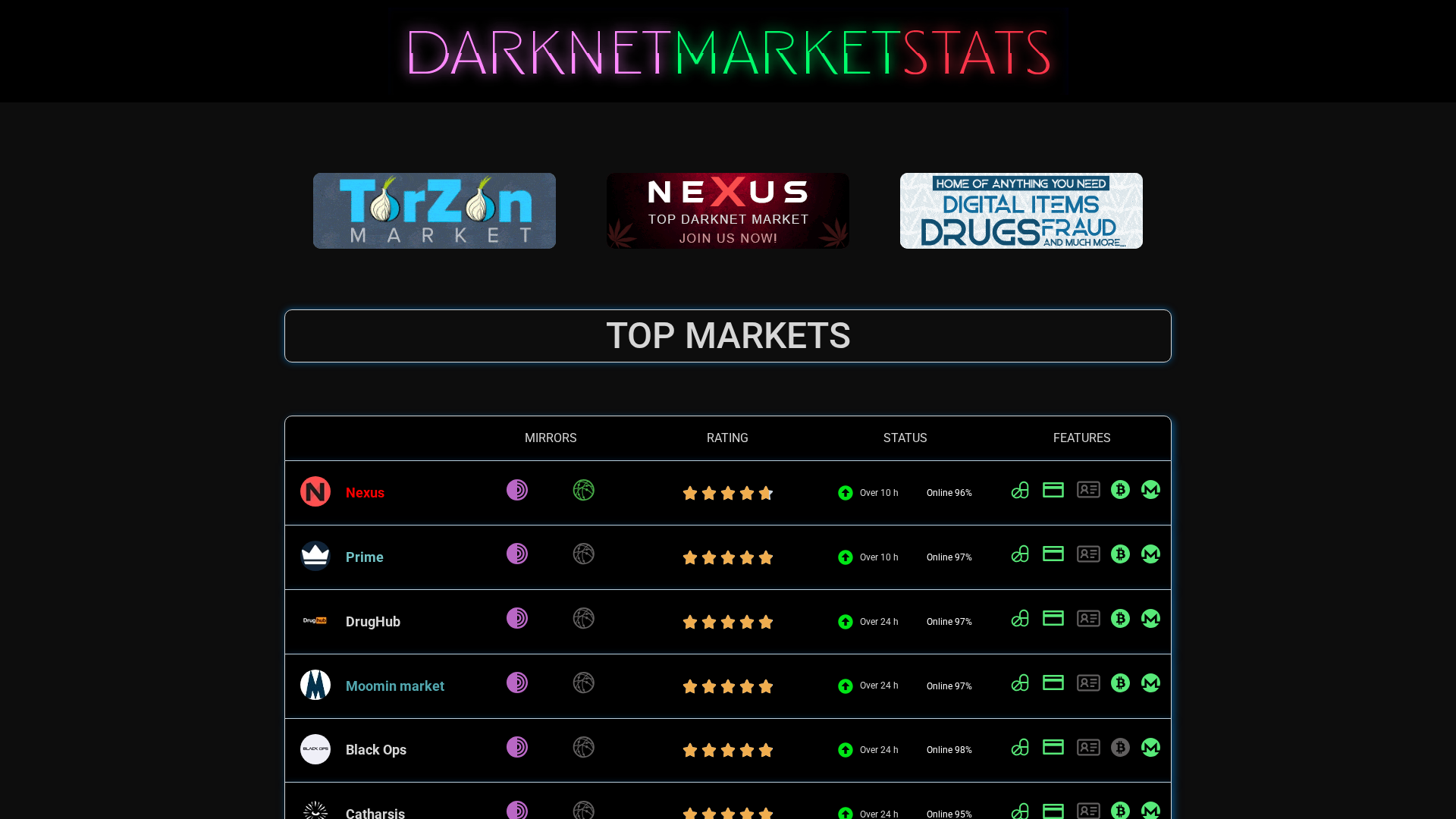
Task: Click the green globe mirror icon for Nexus
Action: point(584,490)
